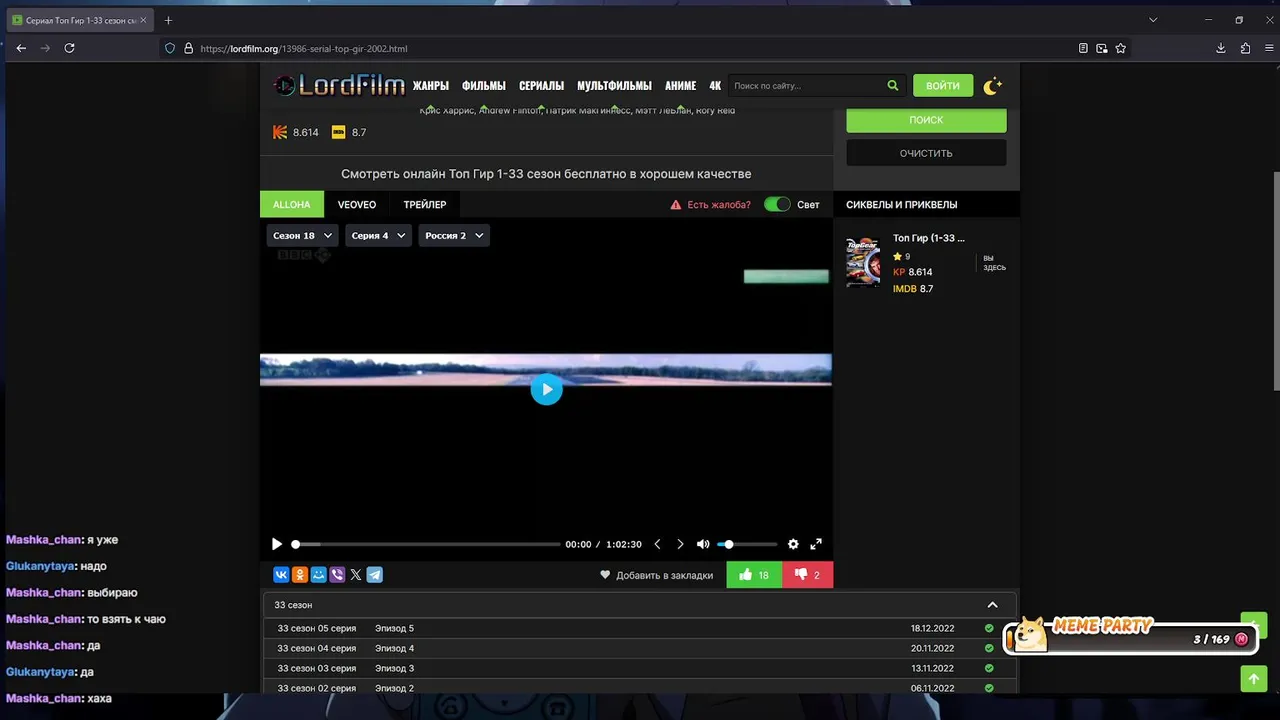
Task: Open the ТРЕЙЛЕР tab
Action: (x=425, y=204)
